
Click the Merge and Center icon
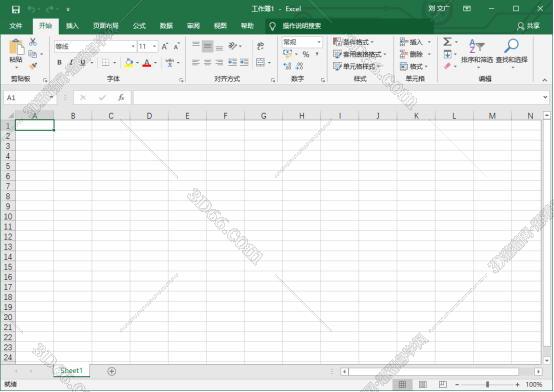pos(260,63)
